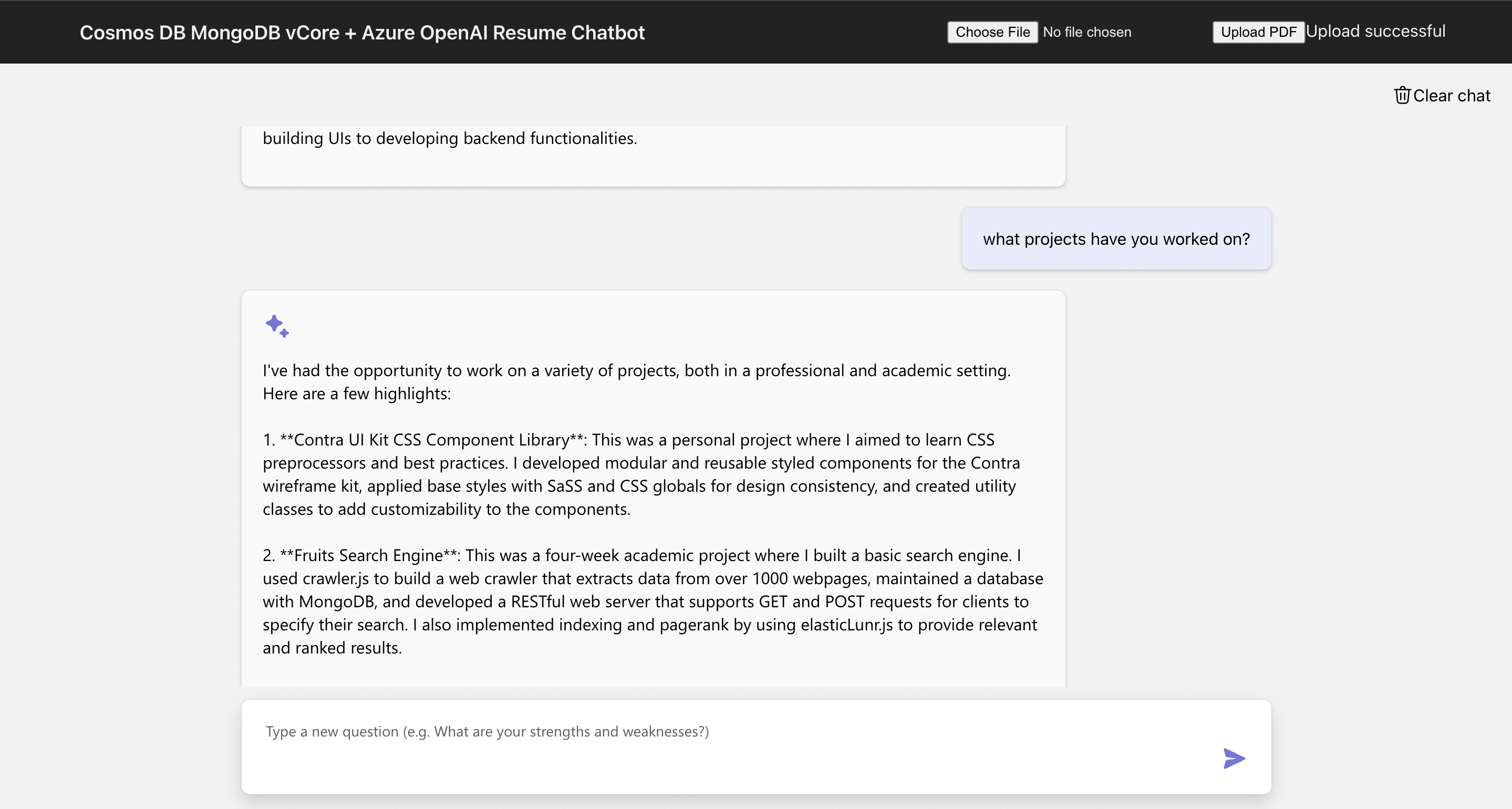This screenshot has width=1512, height=809.
Task: Click the trash can icon
Action: [1402, 95]
